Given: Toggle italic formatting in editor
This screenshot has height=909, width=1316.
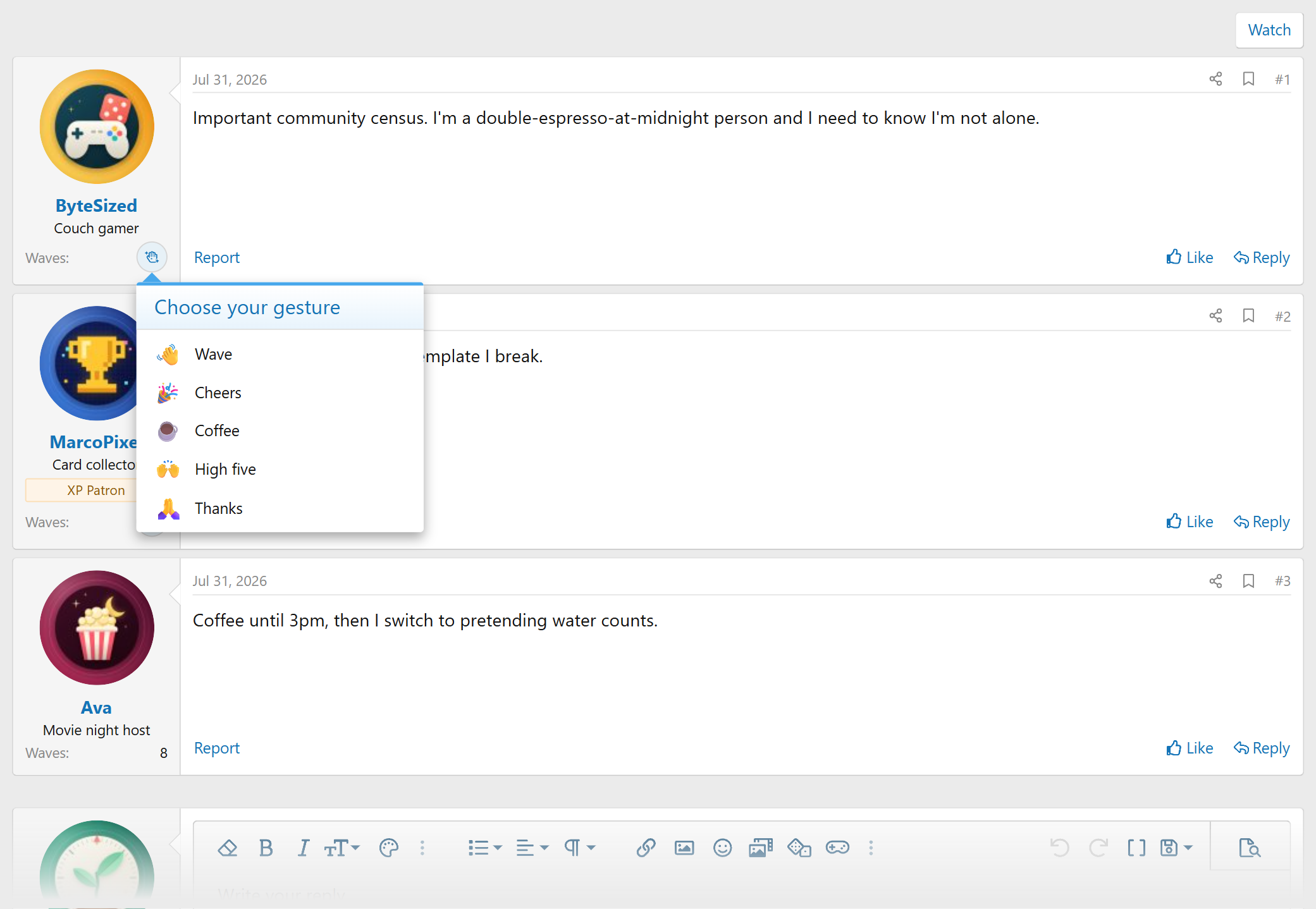Looking at the screenshot, I should [304, 848].
